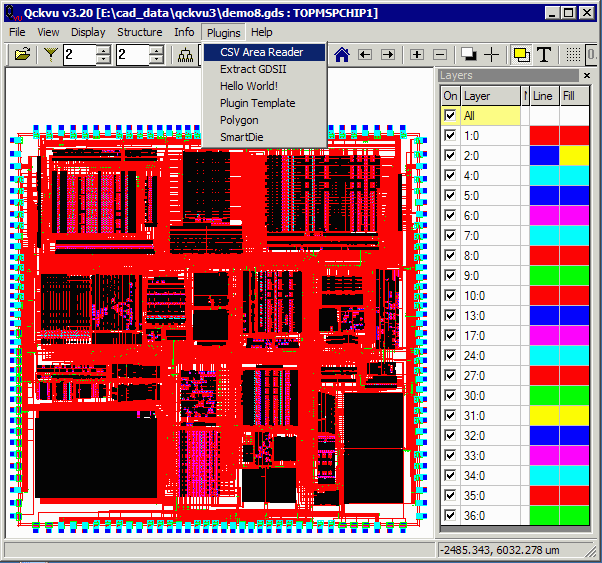
Task: Change fill color of layer 9:0
Action: point(574,275)
